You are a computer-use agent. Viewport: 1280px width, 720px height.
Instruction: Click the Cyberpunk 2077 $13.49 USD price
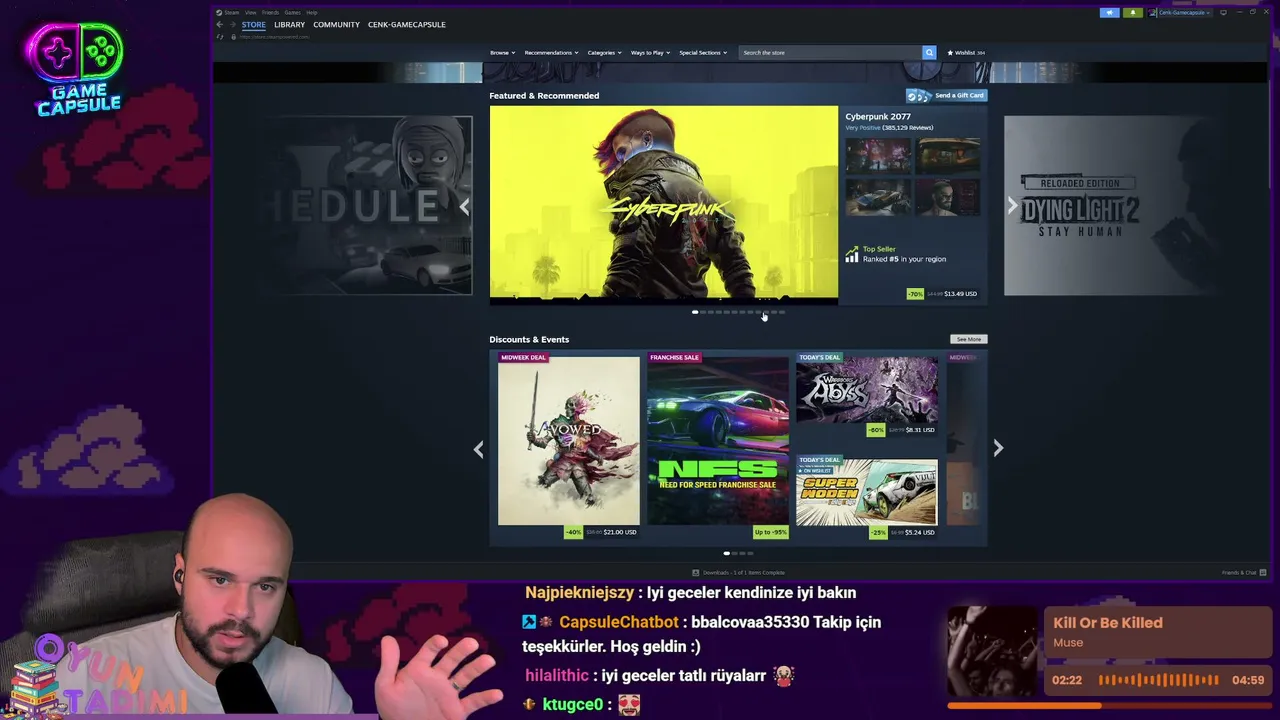[x=960, y=294]
